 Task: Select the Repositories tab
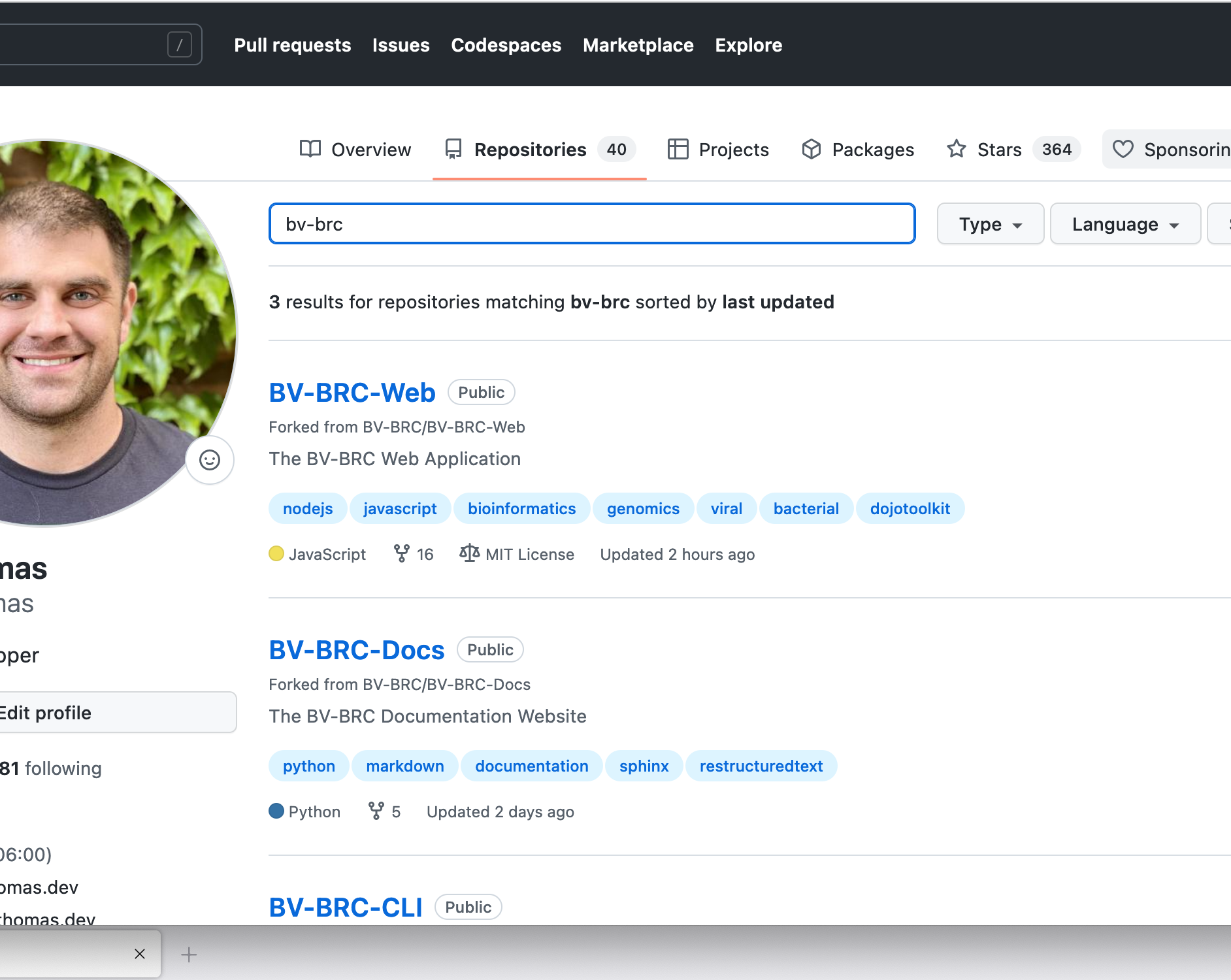540,150
